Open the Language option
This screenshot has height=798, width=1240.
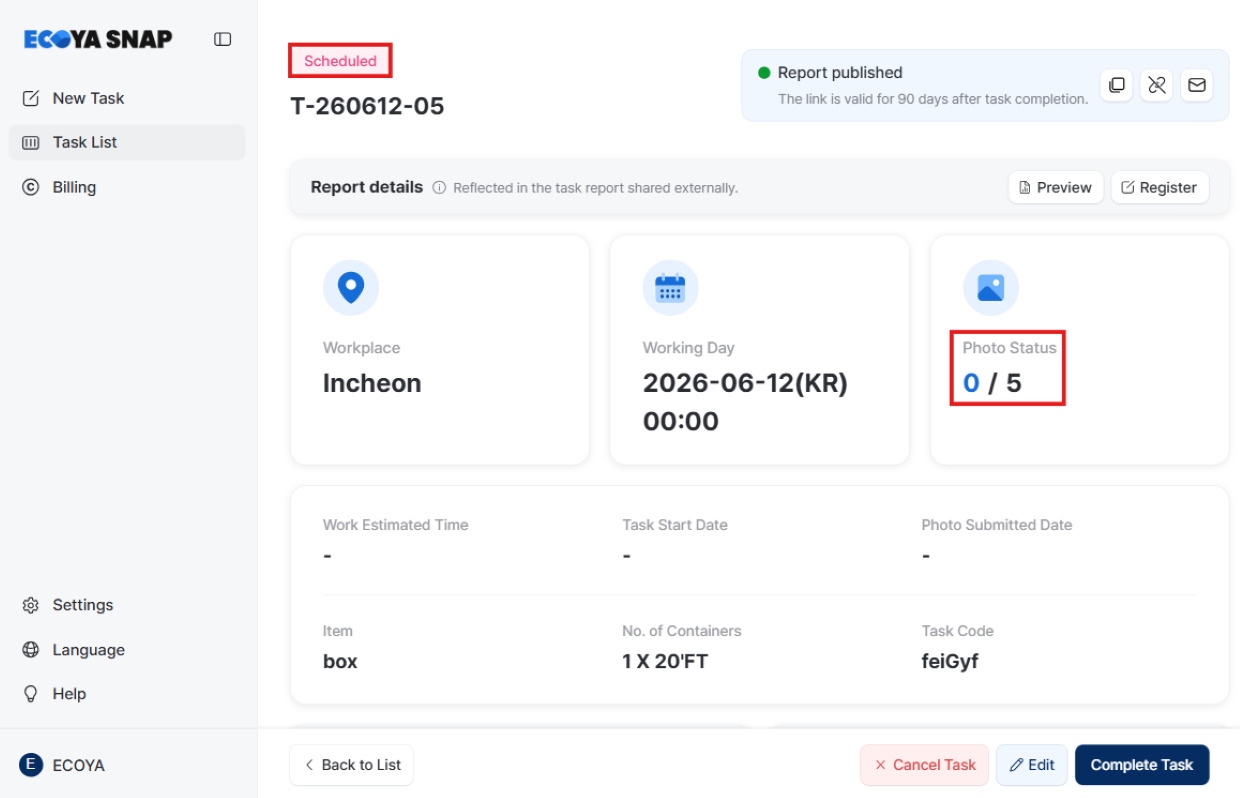click(x=127, y=650)
